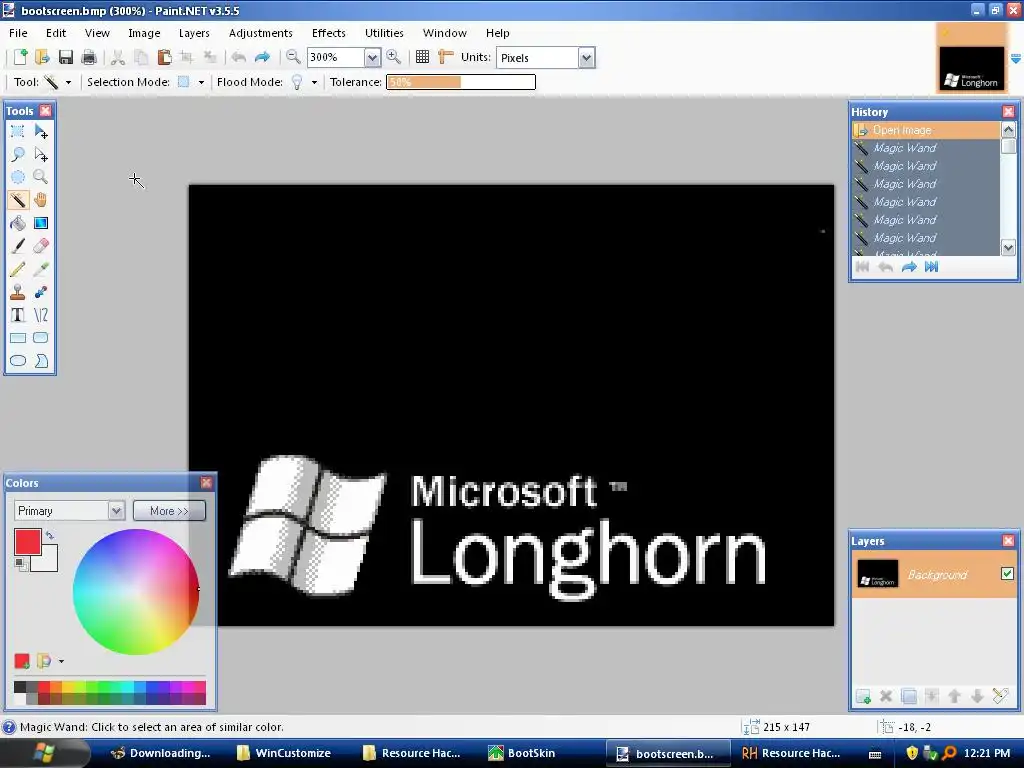Select the Rectangle shape tool
Viewport: 1024px width, 768px height.
click(18, 338)
